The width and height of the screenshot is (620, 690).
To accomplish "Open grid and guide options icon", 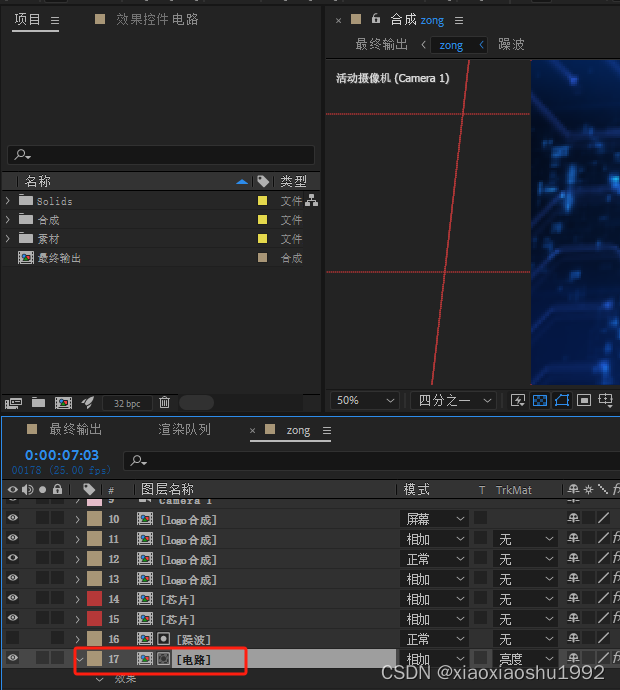I will tap(605, 400).
